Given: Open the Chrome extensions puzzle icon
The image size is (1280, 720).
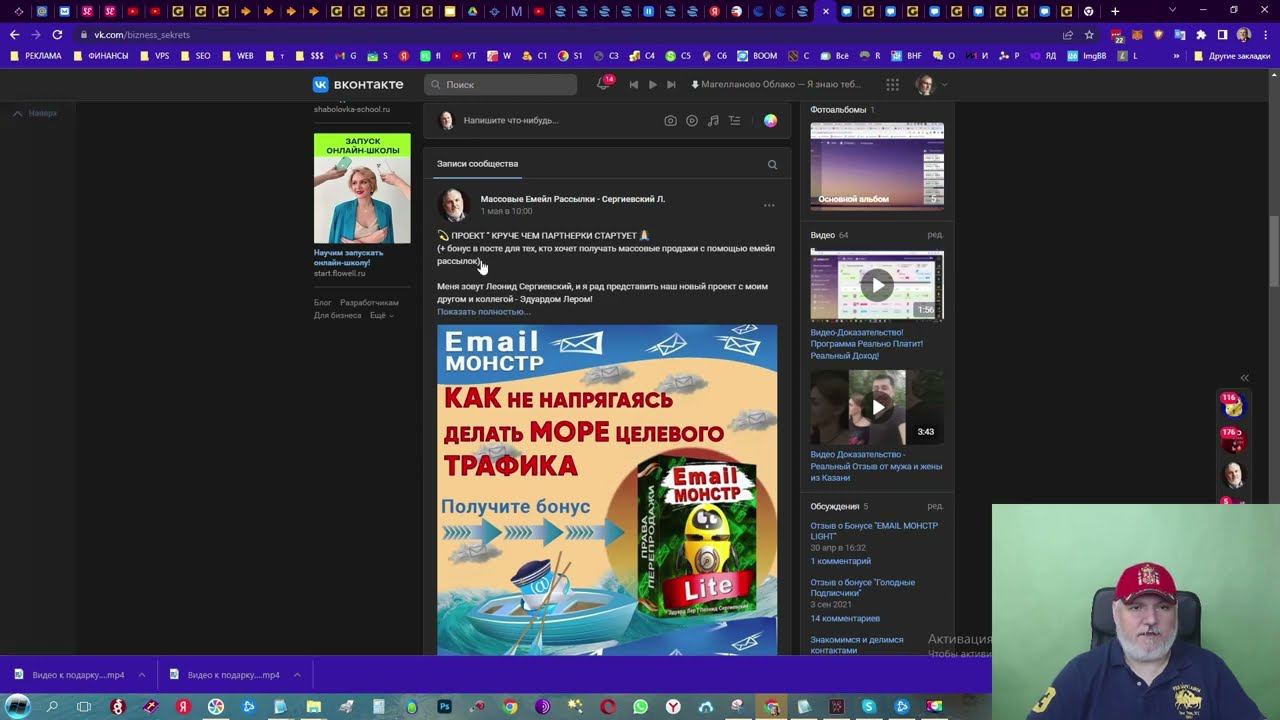Looking at the screenshot, I should (1201, 34).
